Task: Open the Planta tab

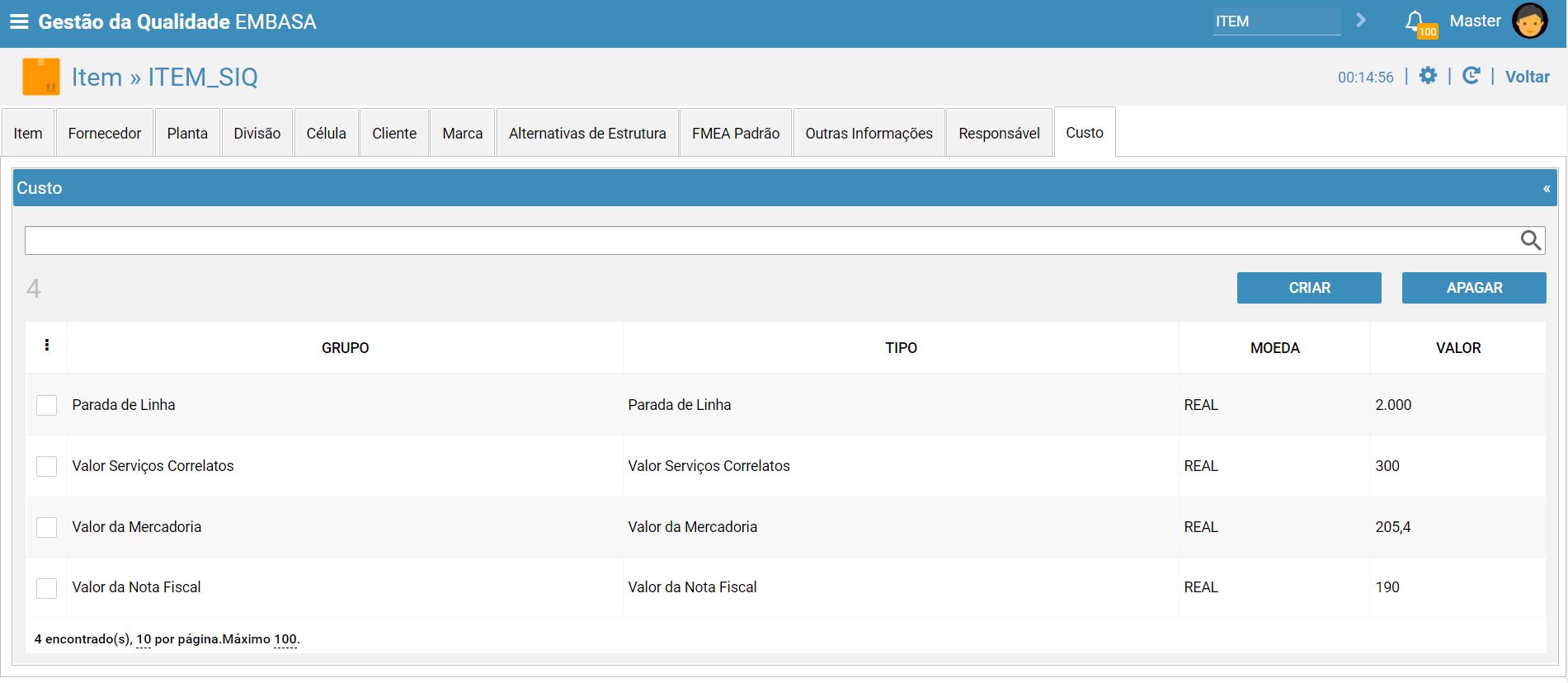Action: 187,133
